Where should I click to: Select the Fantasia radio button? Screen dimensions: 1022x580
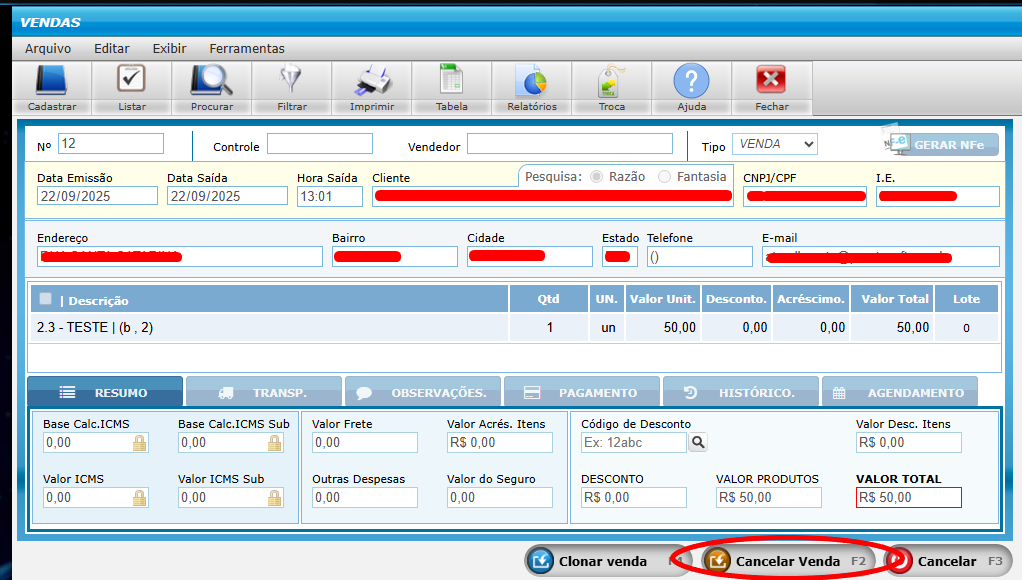click(665, 177)
